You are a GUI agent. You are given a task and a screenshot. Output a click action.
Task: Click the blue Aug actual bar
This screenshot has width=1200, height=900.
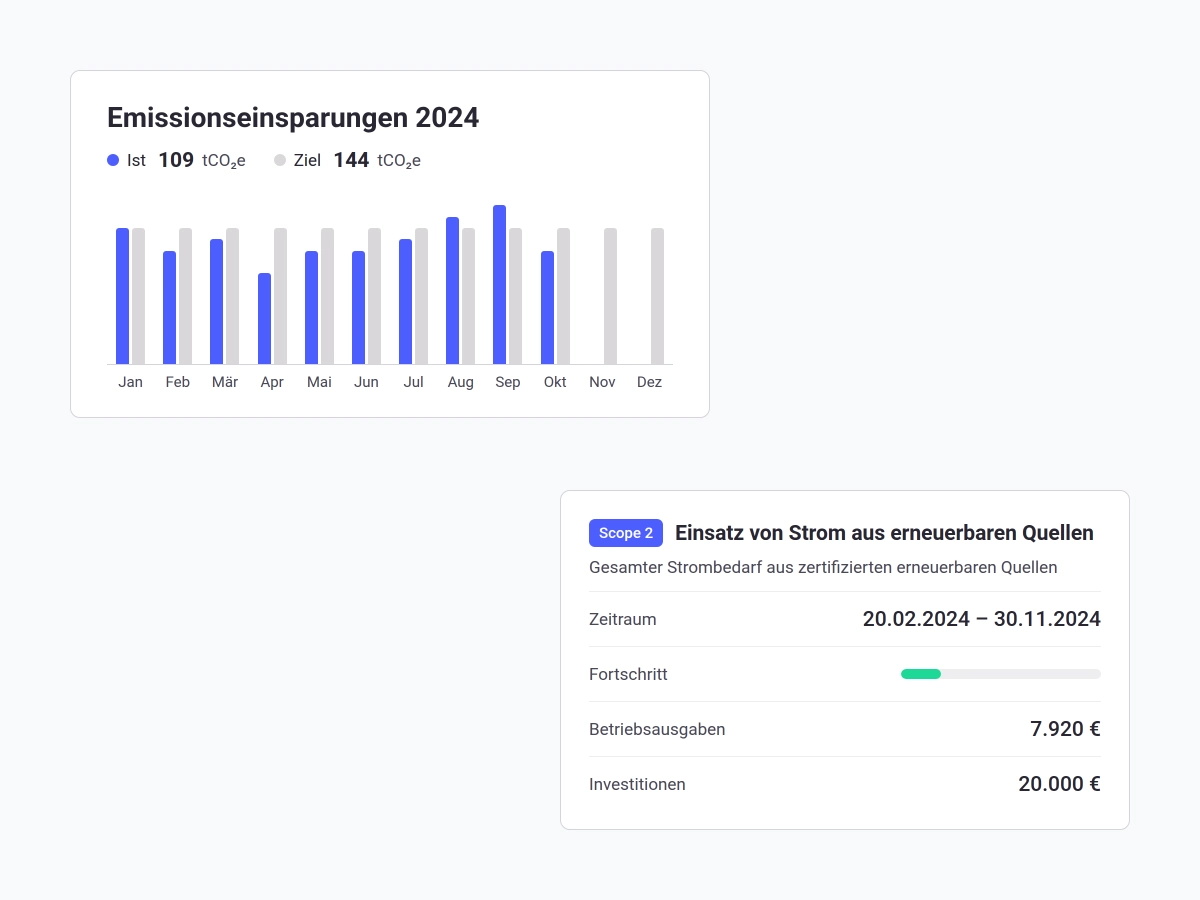452,291
